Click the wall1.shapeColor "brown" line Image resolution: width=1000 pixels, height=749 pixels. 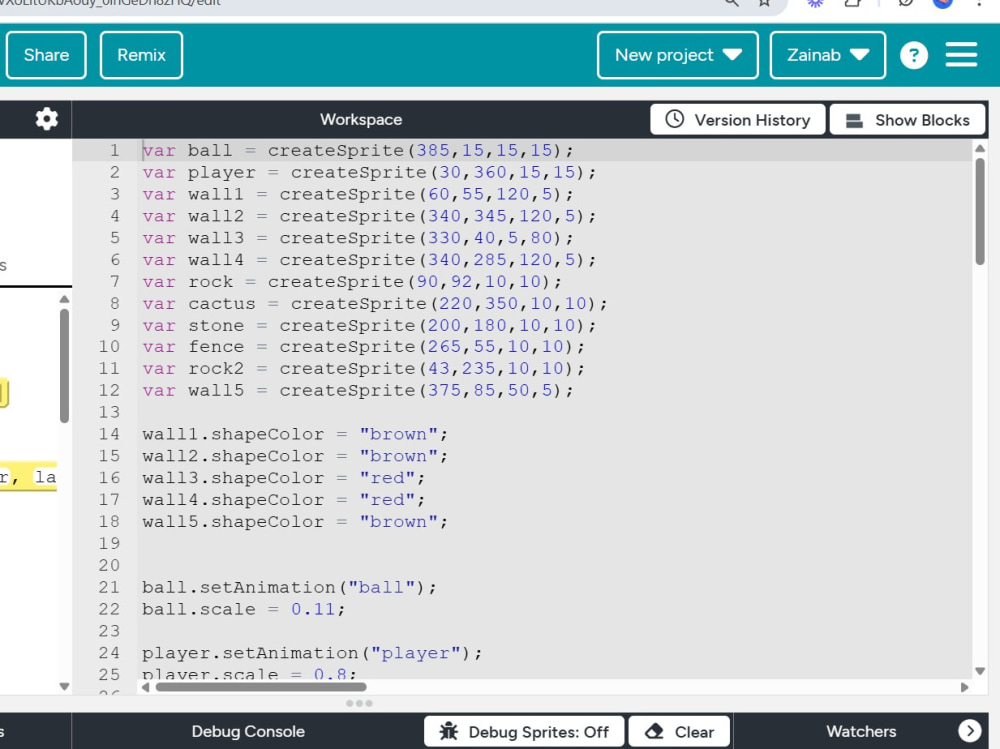[x=295, y=434]
